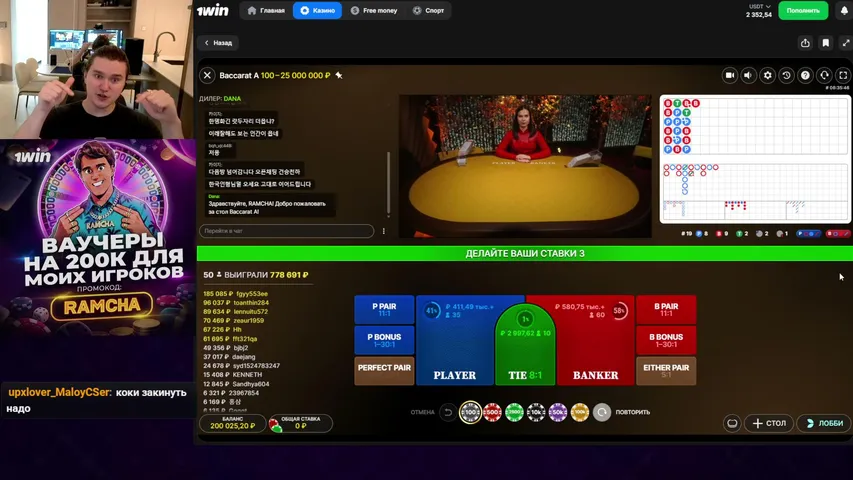
Task: Bet on P BONUS
Action: click(384, 340)
